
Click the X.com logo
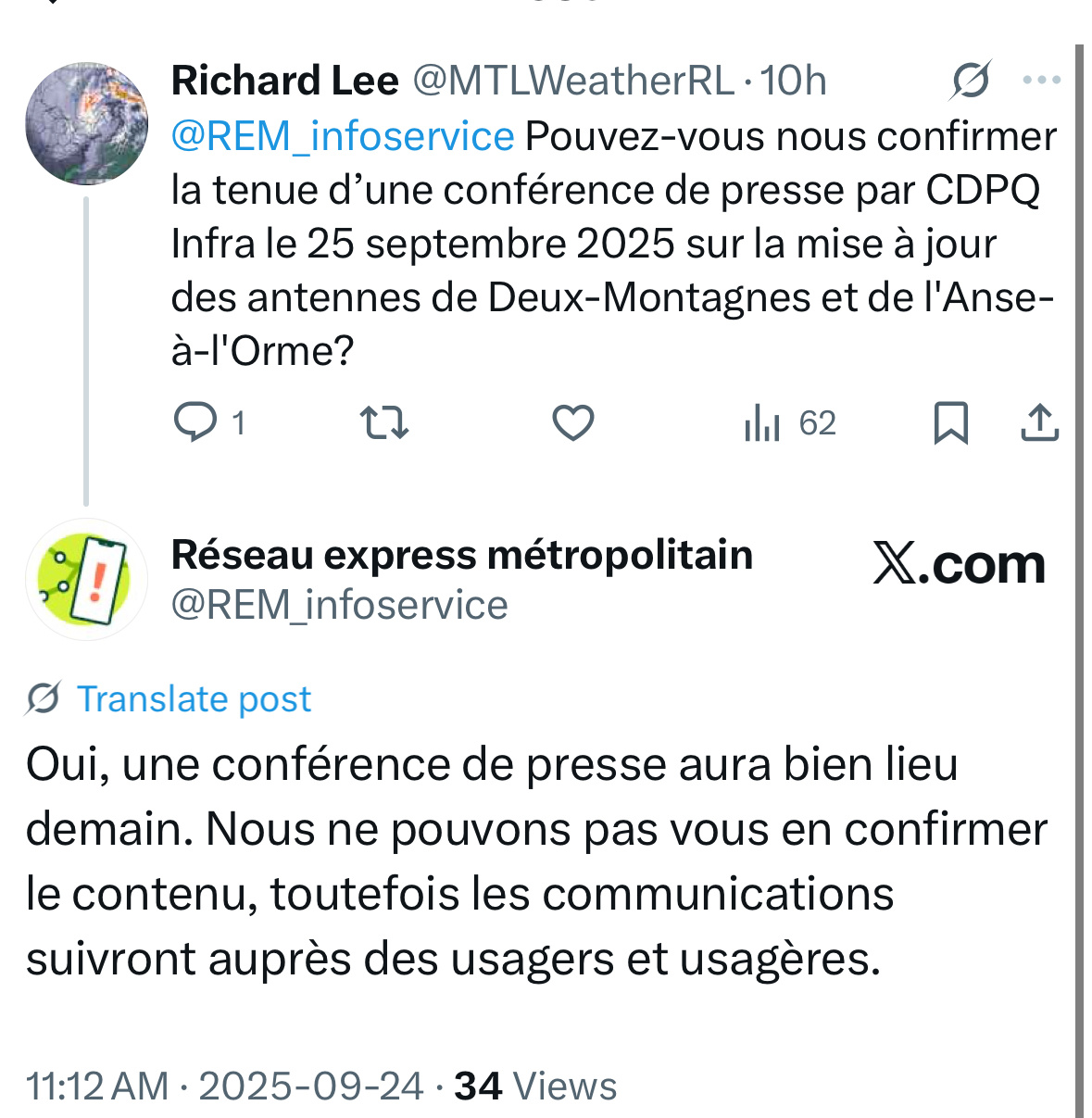click(x=958, y=564)
